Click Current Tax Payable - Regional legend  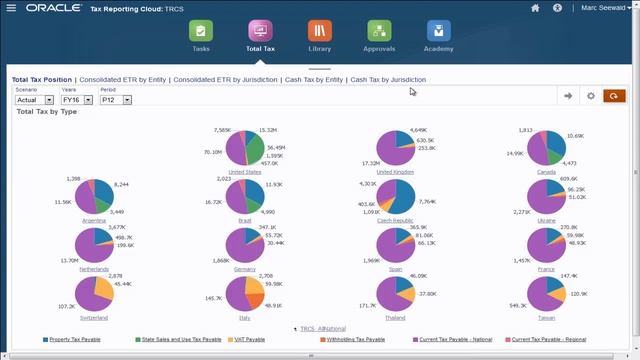(549, 340)
